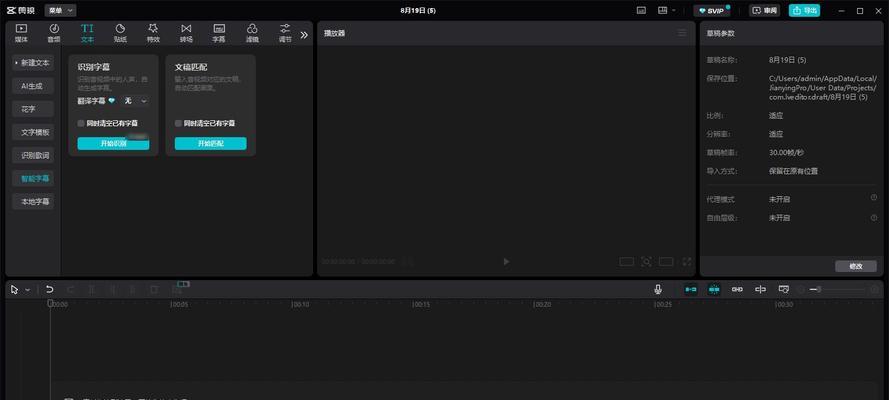
Task: Enter fullscreen in the player
Action: pos(687,261)
